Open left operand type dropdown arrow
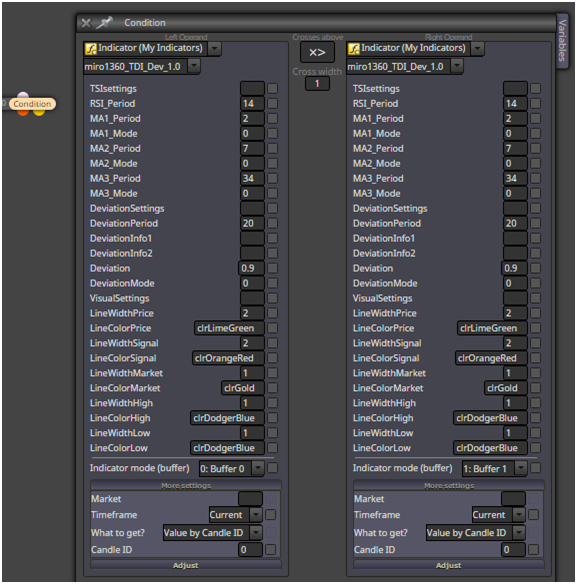 [x=214, y=48]
